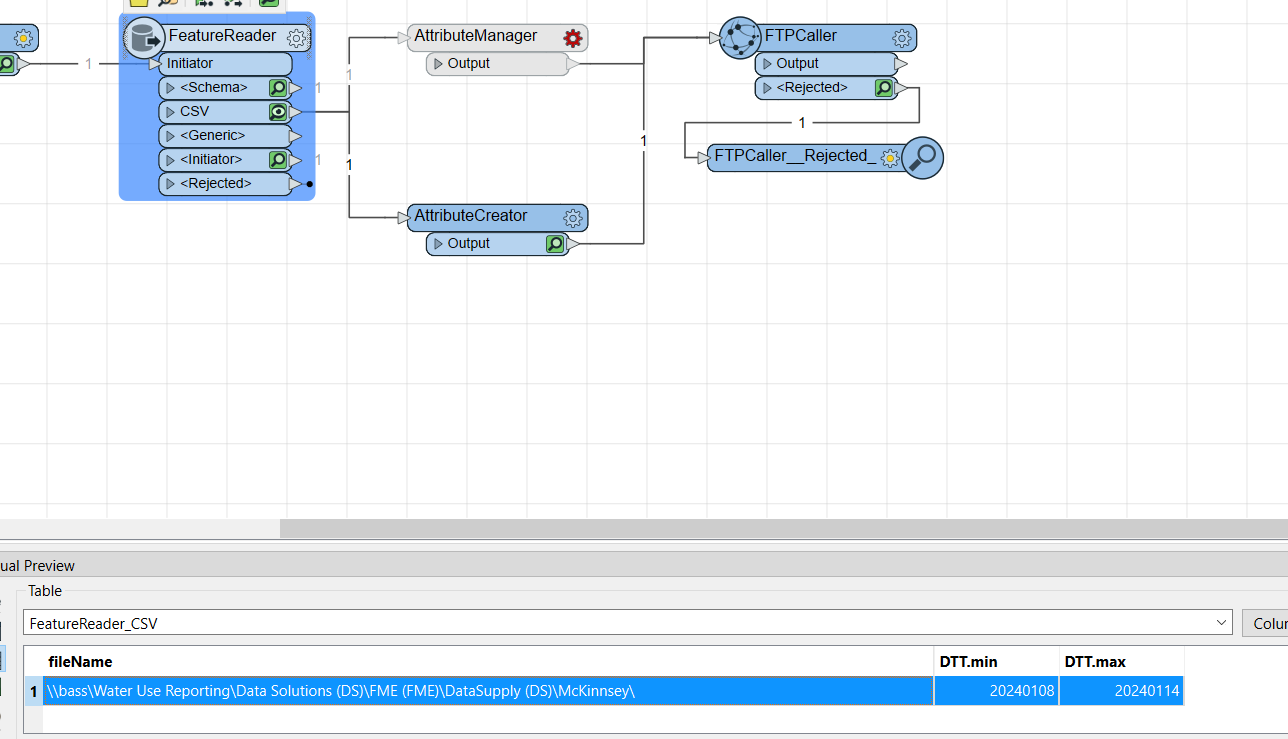1288x739 pixels.
Task: Expand AttributeManager Output port attributes
Action: coord(438,64)
